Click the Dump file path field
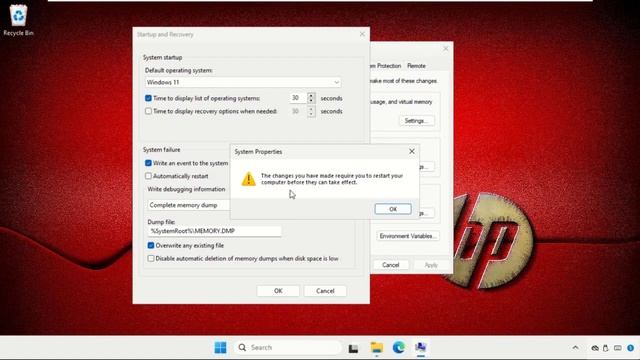640x360 pixels. click(214, 231)
